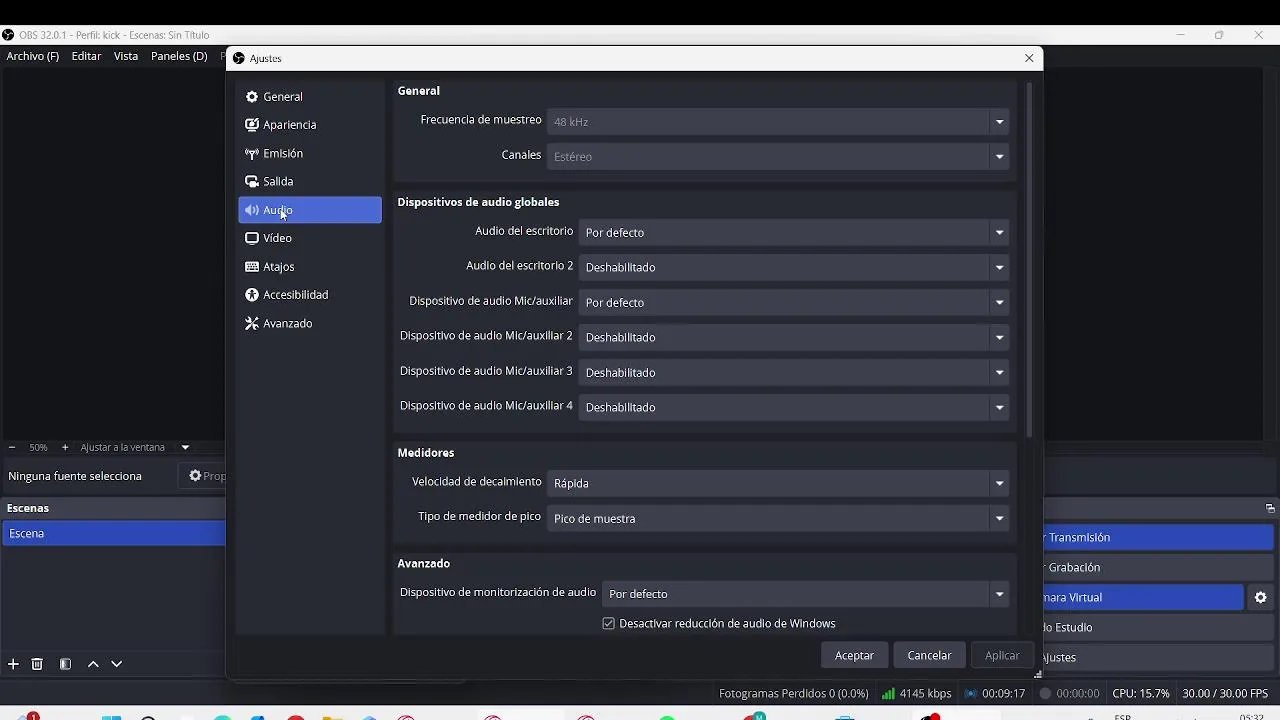Image resolution: width=1280 pixels, height=720 pixels.
Task: Switch to the Emisión settings section
Action: pos(310,154)
